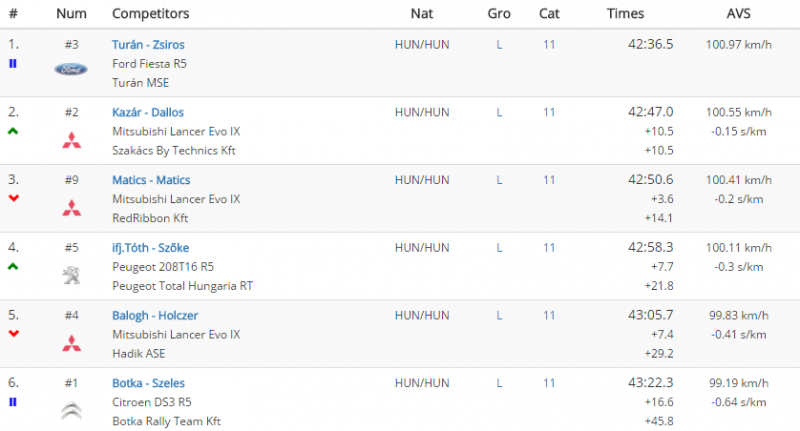Click green up arrow under position 2
The image size is (800, 431).
pos(13,131)
